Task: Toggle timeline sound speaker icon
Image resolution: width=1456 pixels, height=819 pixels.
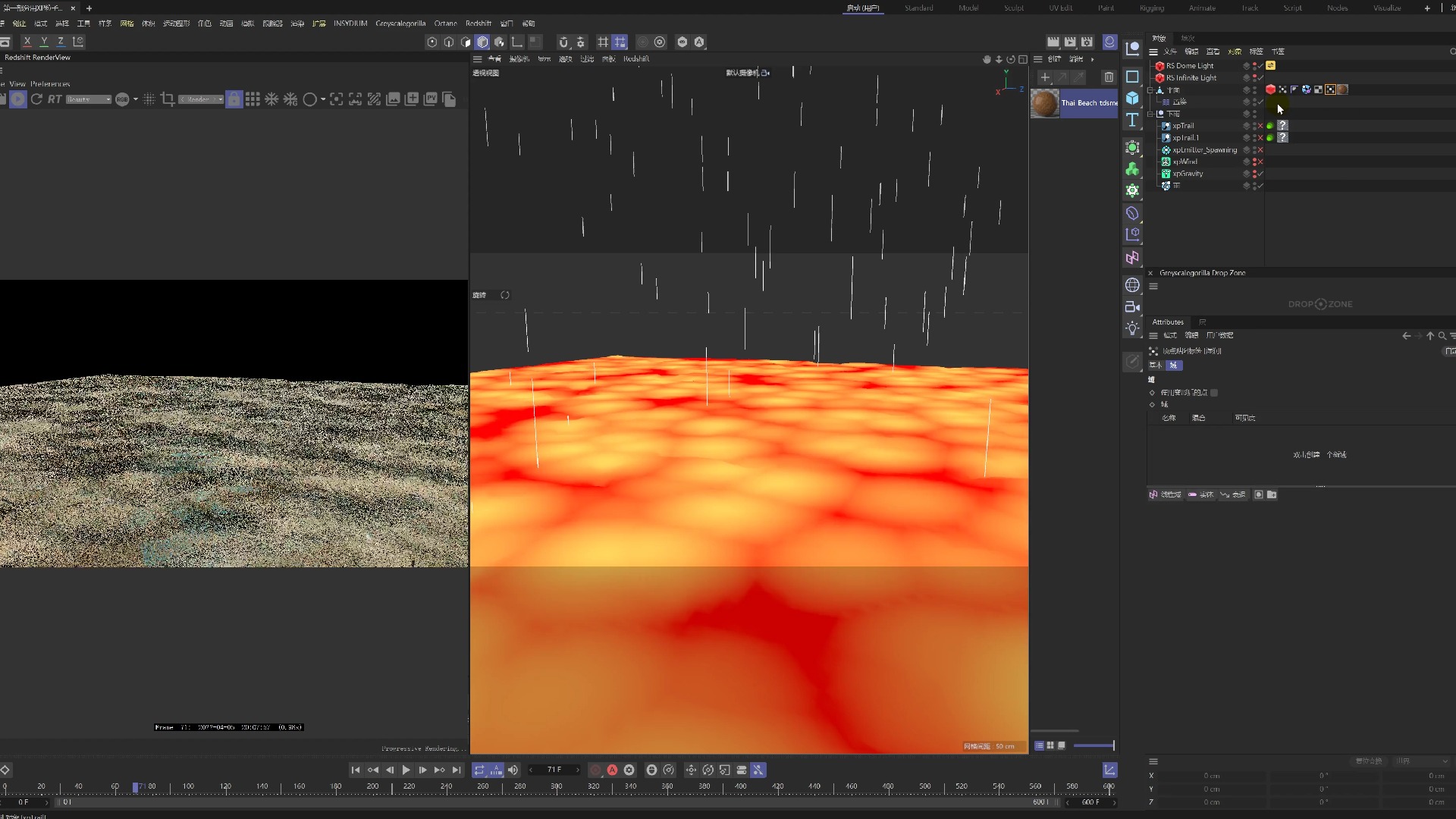Action: 513,770
